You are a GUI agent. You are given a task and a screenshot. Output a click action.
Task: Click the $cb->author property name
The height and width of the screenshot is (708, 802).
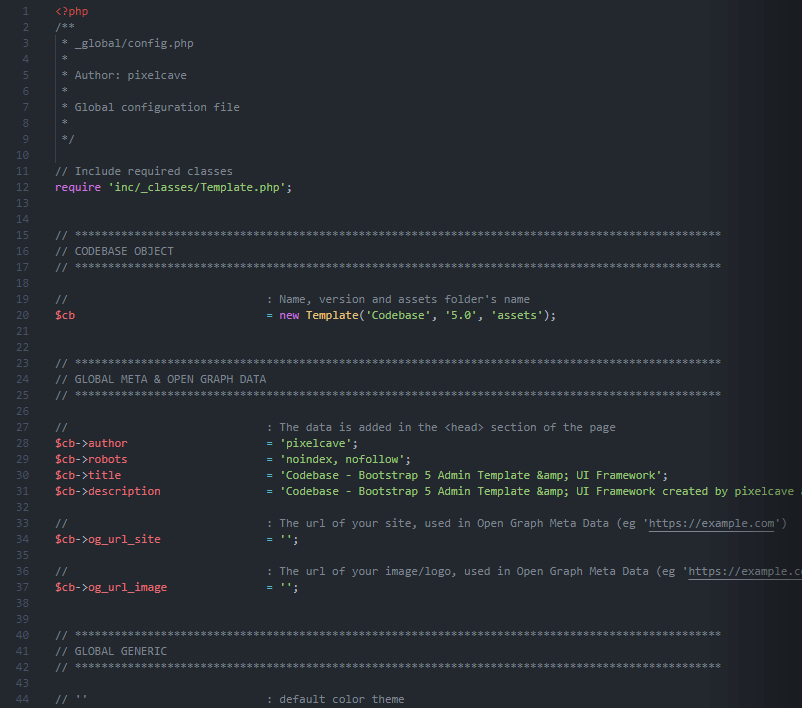(x=91, y=442)
